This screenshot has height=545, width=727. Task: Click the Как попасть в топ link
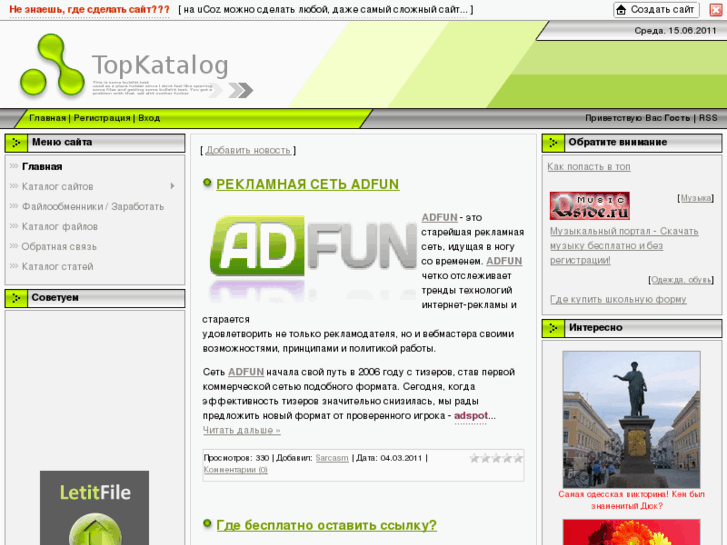pyautogui.click(x=589, y=167)
